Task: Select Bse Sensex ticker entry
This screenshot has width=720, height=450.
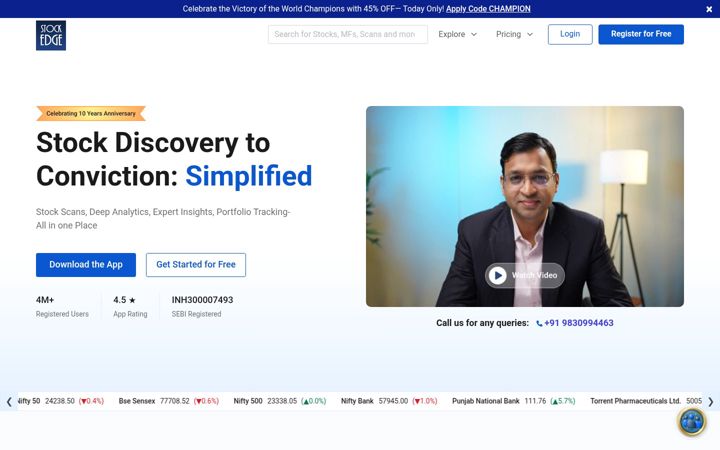Action: [x=169, y=401]
